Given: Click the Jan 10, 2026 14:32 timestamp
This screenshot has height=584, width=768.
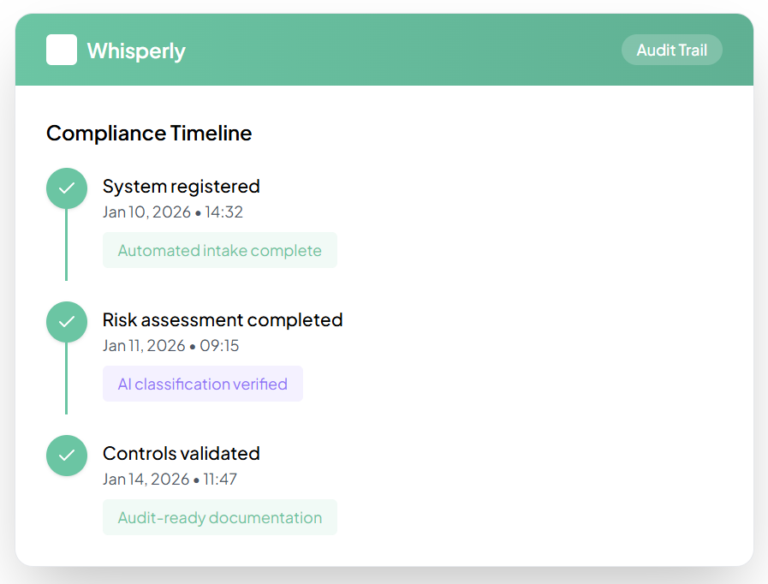Looking at the screenshot, I should 172,212.
